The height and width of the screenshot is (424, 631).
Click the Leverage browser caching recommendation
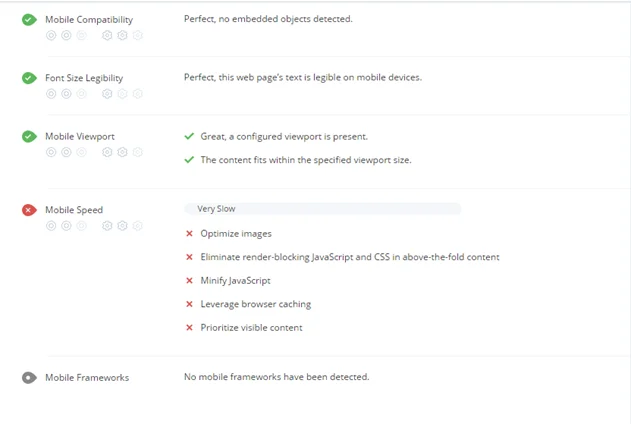(x=256, y=304)
